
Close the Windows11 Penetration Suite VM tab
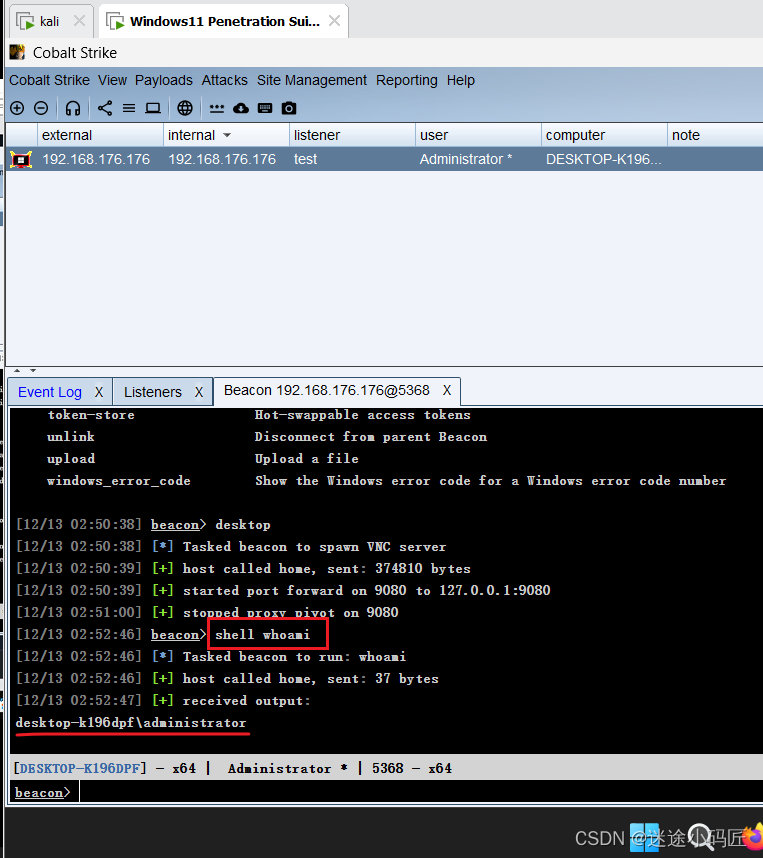[334, 21]
